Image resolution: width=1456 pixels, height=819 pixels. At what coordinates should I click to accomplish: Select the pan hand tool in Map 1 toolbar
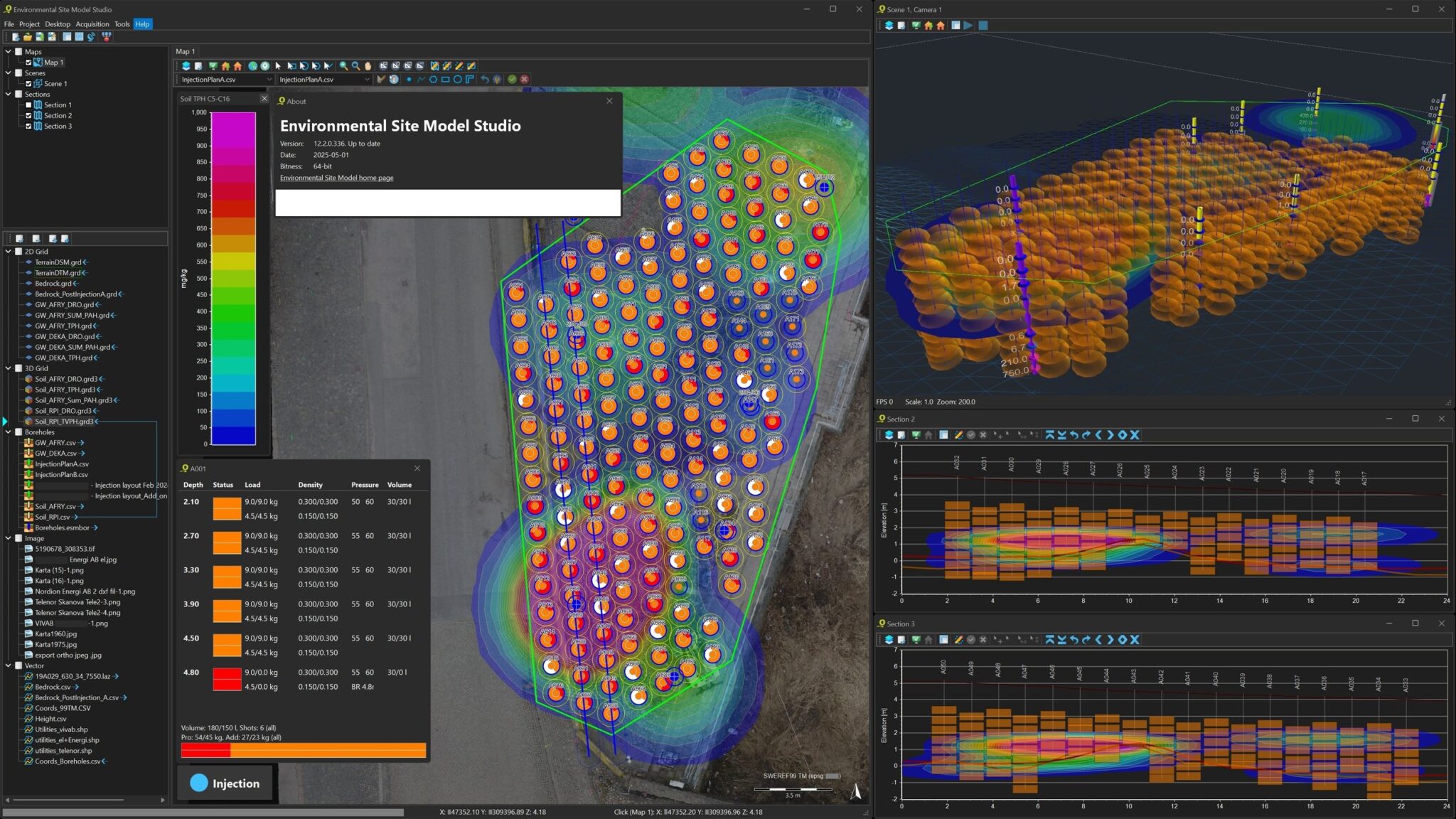tap(368, 66)
